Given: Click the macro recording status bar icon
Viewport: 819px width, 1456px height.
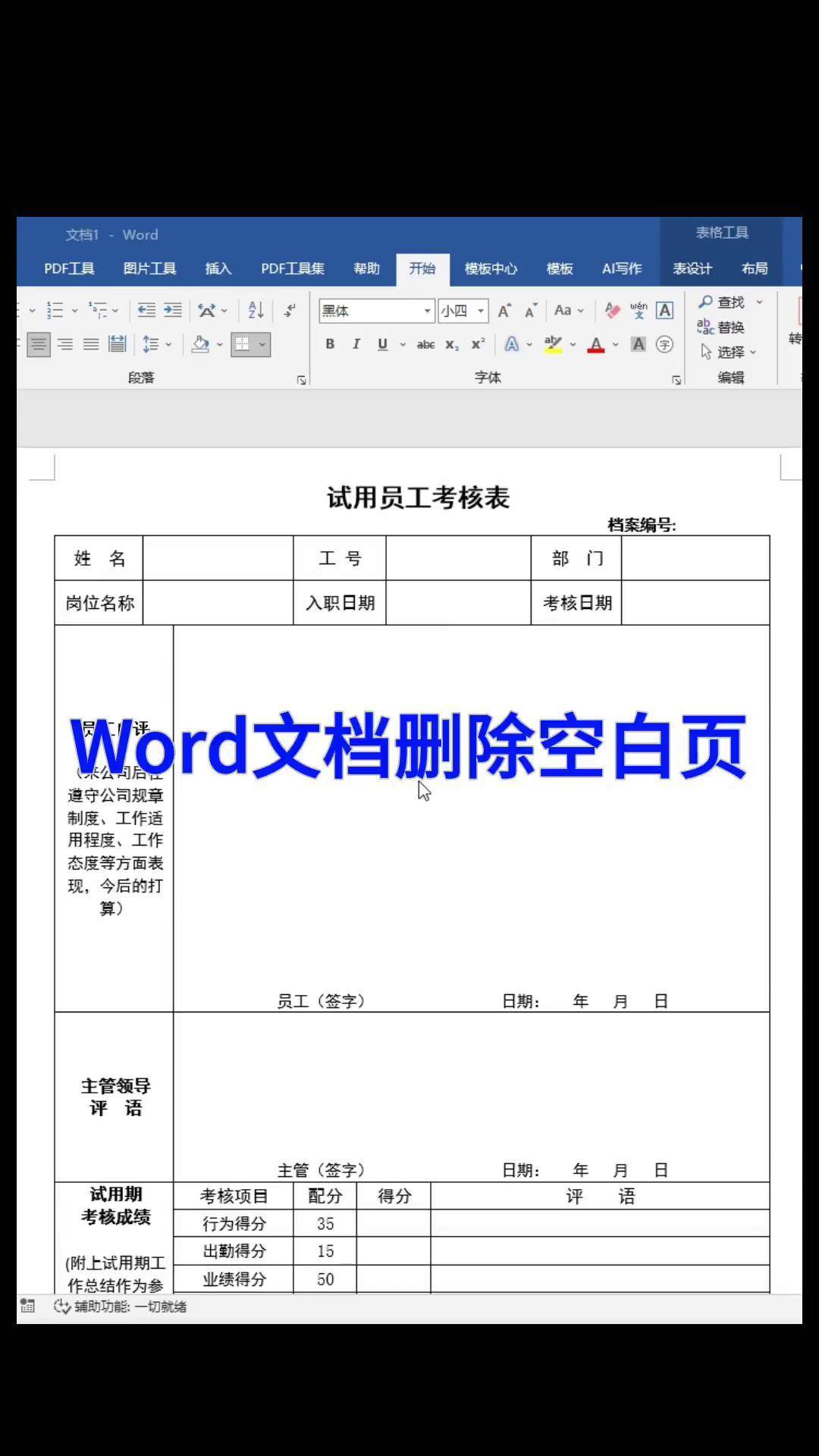Looking at the screenshot, I should (28, 1306).
